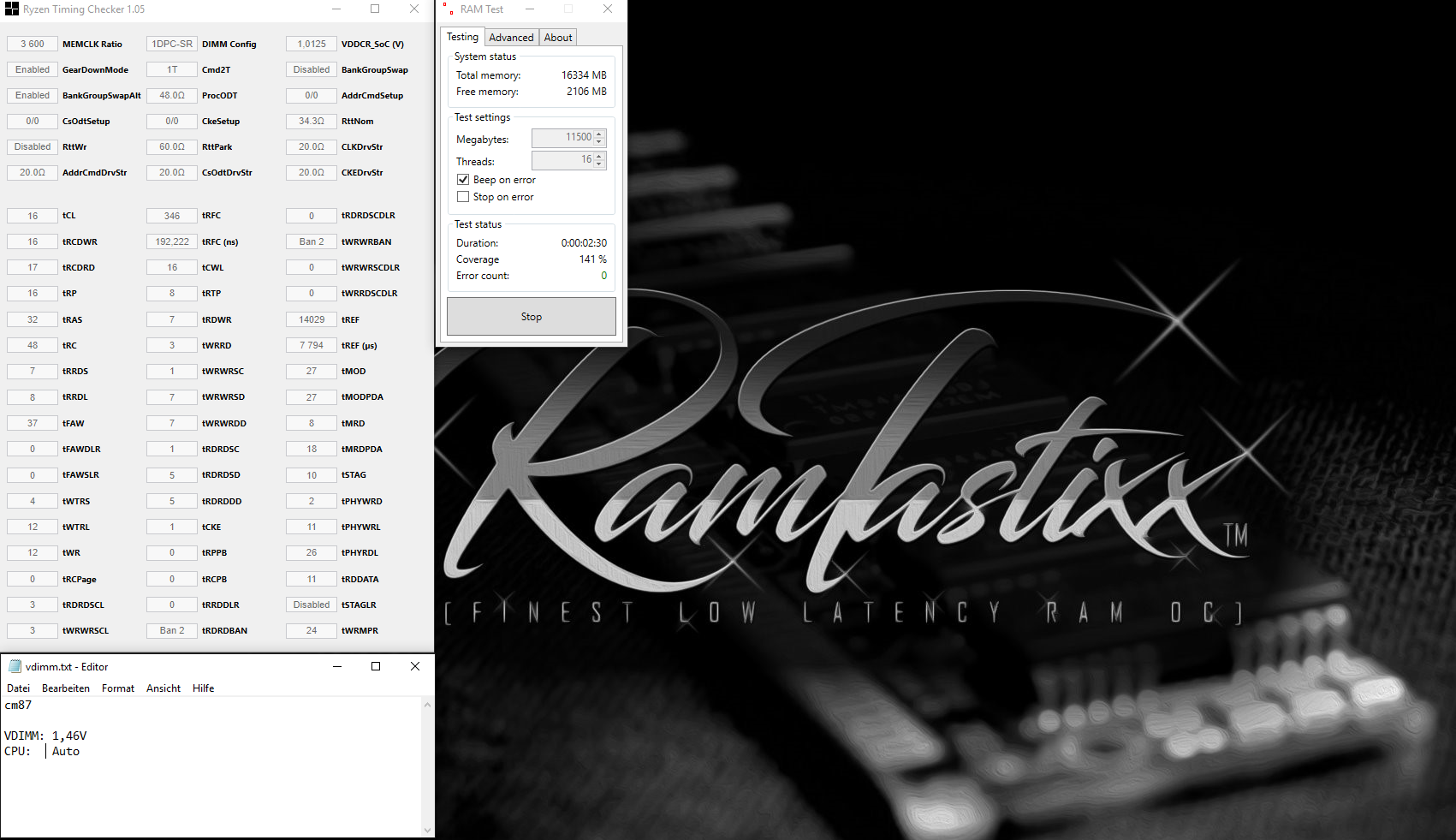Image resolution: width=1456 pixels, height=840 pixels.
Task: Click the cm87 line in the editor
Action: click(x=18, y=705)
